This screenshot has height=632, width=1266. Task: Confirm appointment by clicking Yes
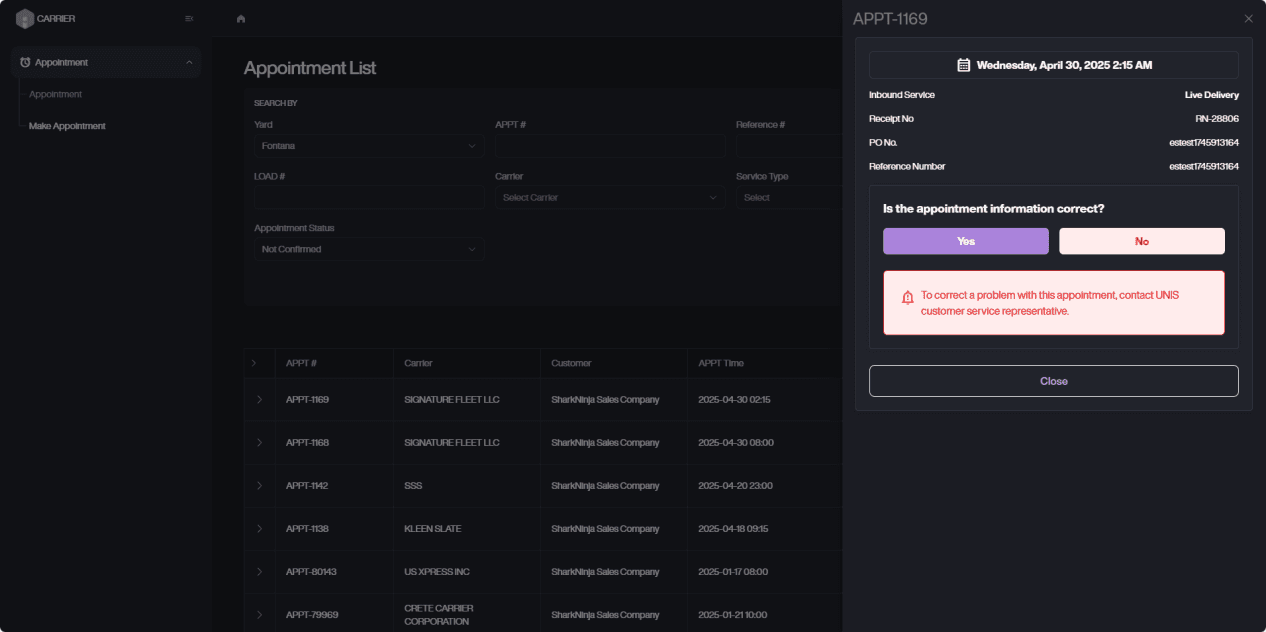965,241
